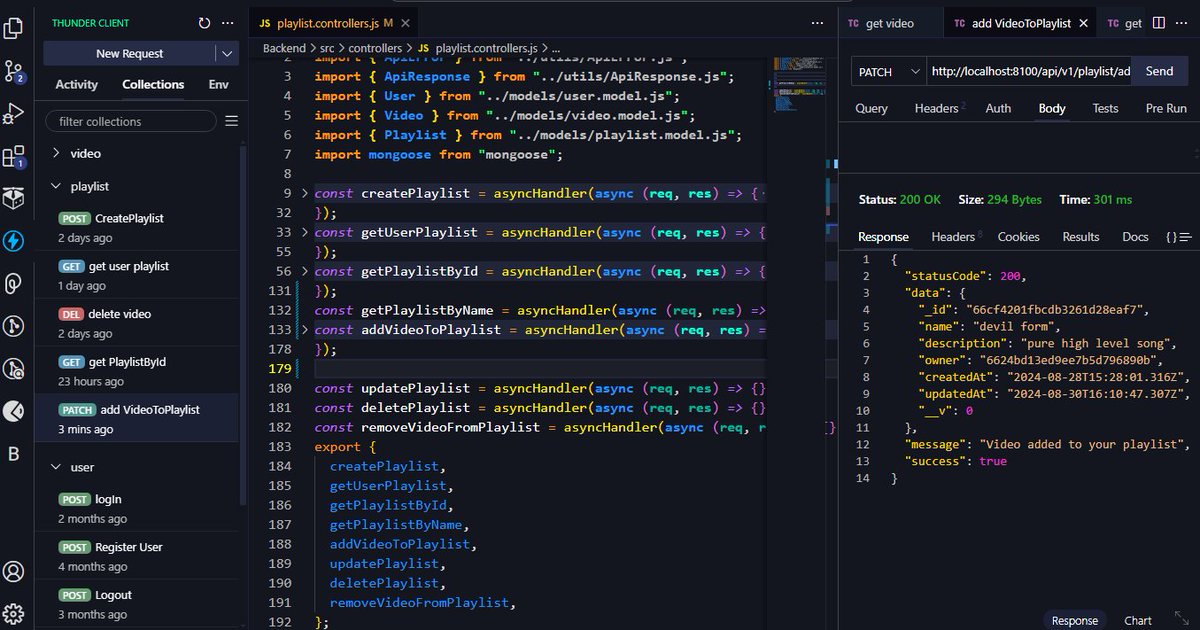Viewport: 1200px width, 630px height.
Task: Open the Tests request tab
Action: (x=1105, y=108)
